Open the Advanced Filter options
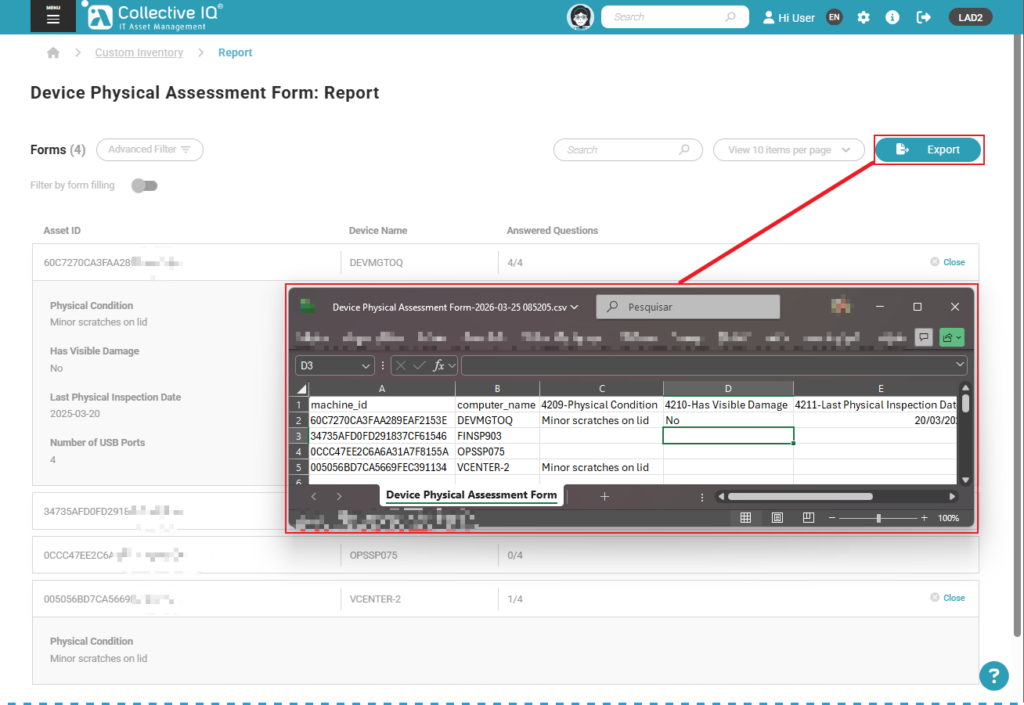 [149, 150]
